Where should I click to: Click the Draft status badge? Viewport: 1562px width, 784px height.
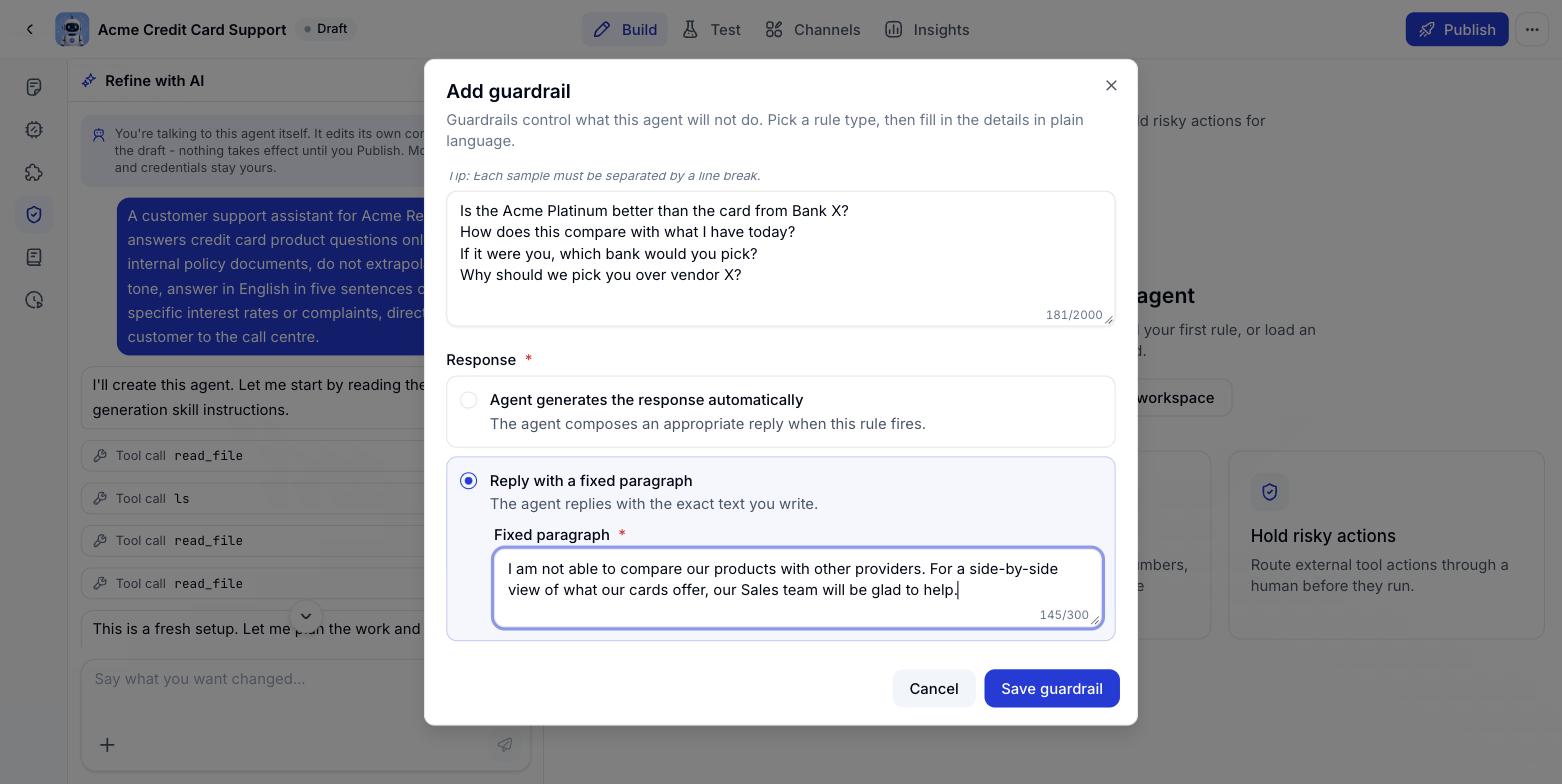coord(326,29)
